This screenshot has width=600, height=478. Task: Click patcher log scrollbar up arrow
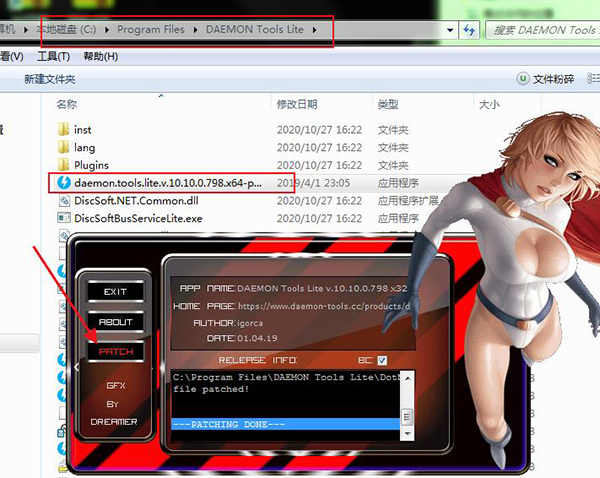point(408,378)
